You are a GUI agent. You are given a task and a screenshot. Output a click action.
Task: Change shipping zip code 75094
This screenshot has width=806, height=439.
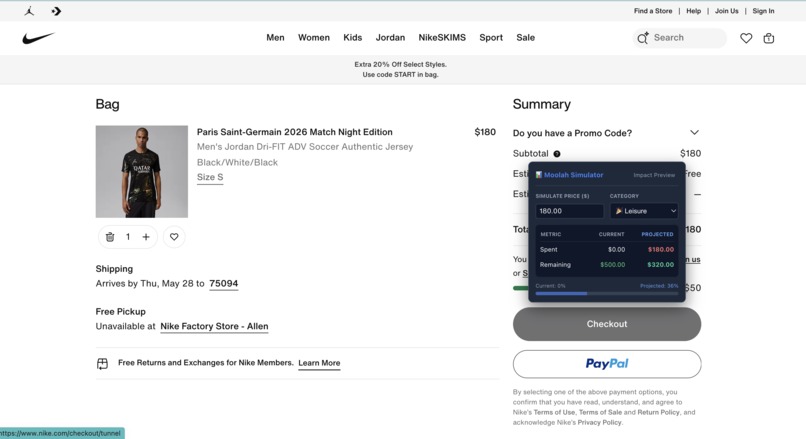[x=224, y=284]
